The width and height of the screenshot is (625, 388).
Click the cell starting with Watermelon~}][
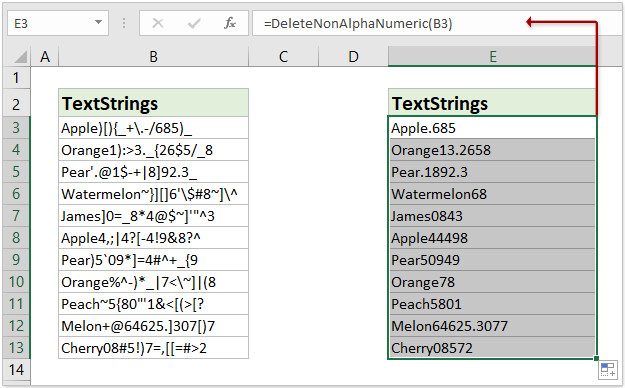[153, 194]
